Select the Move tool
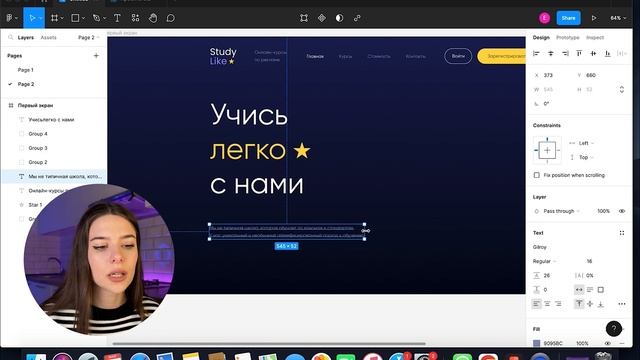Viewport: 640px width, 360px height. (x=32, y=18)
